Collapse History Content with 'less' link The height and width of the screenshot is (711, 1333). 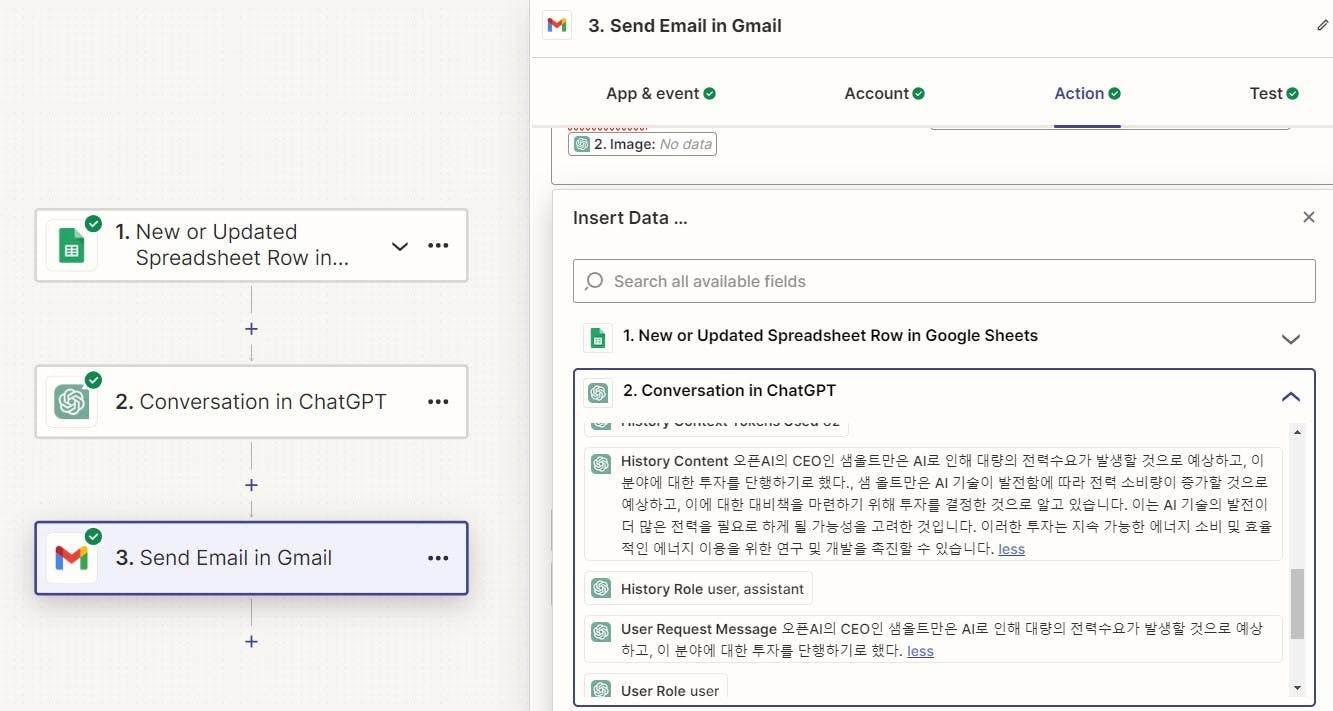point(1011,549)
